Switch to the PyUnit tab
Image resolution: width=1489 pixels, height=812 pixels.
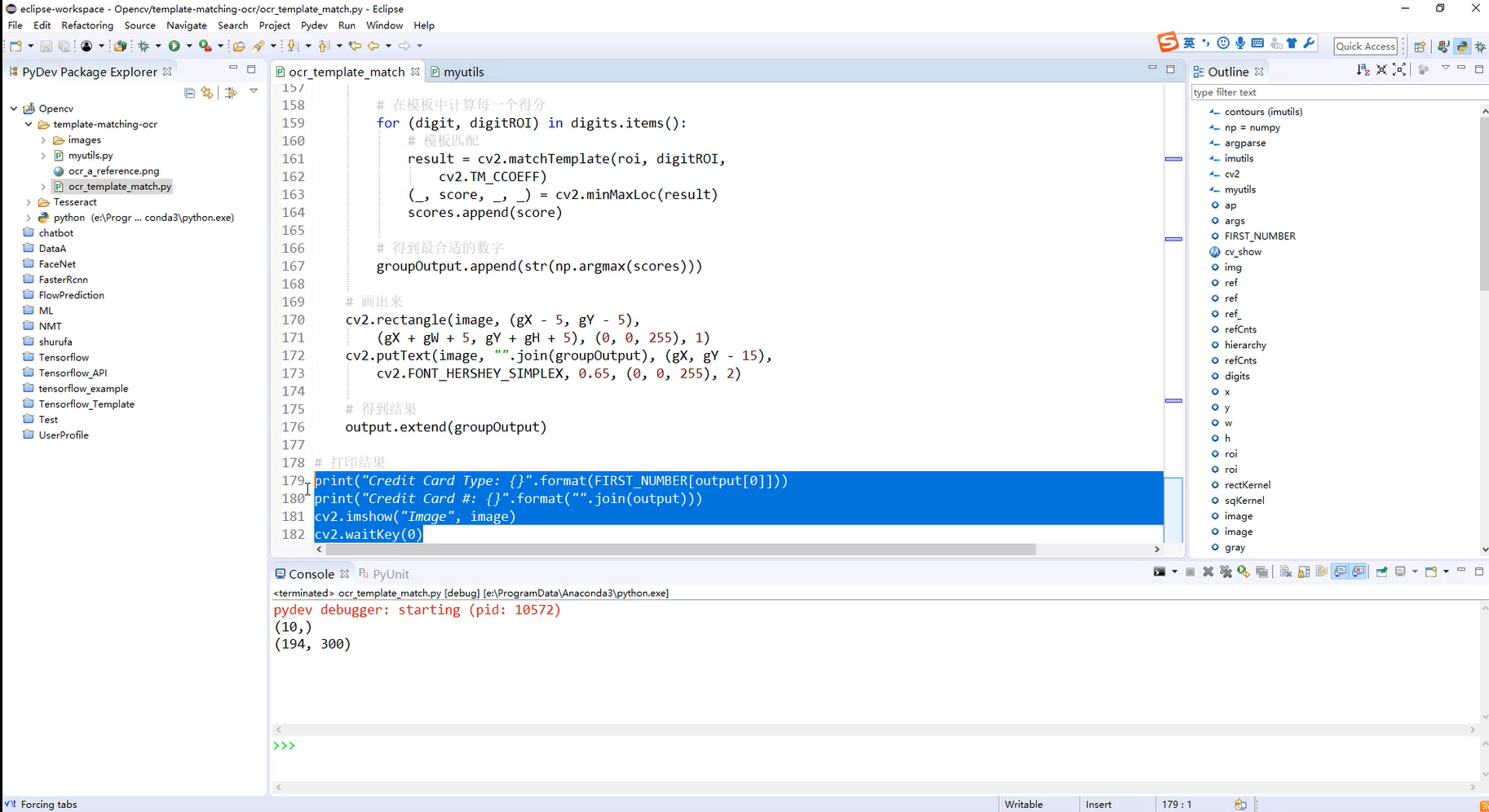[x=383, y=574]
